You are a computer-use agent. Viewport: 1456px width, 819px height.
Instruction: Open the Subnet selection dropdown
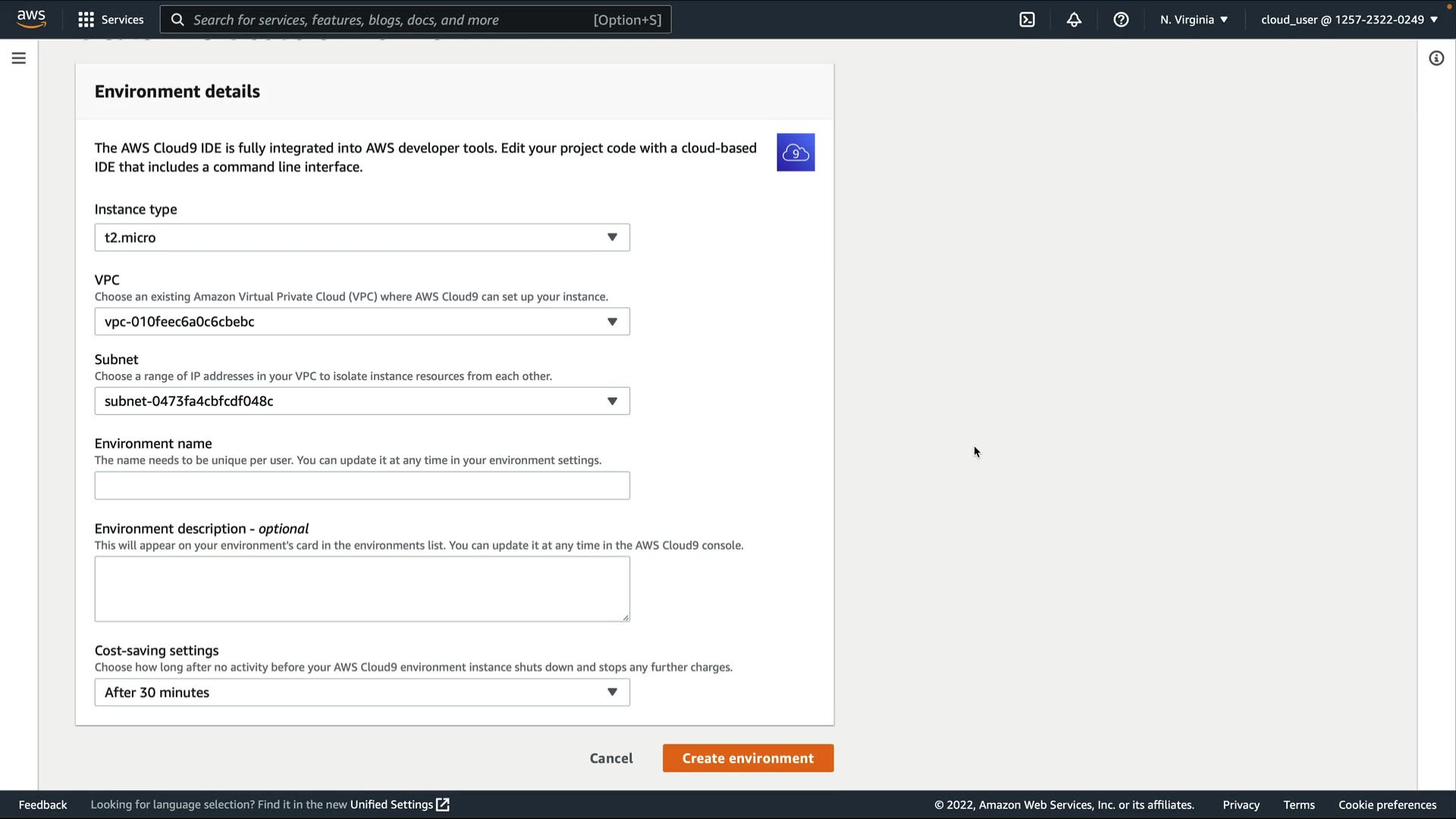362,401
